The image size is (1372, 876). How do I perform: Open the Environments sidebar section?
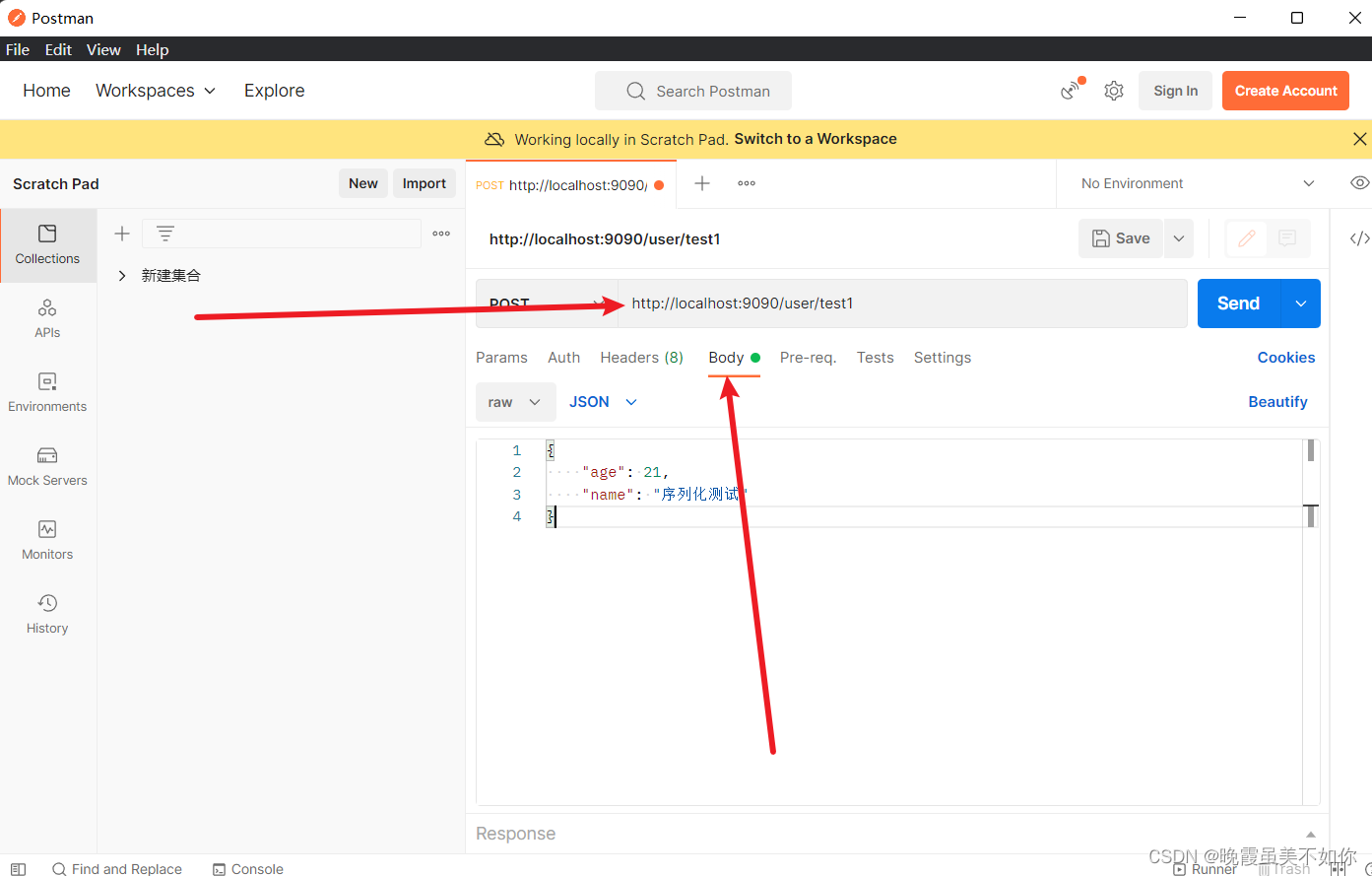click(47, 392)
